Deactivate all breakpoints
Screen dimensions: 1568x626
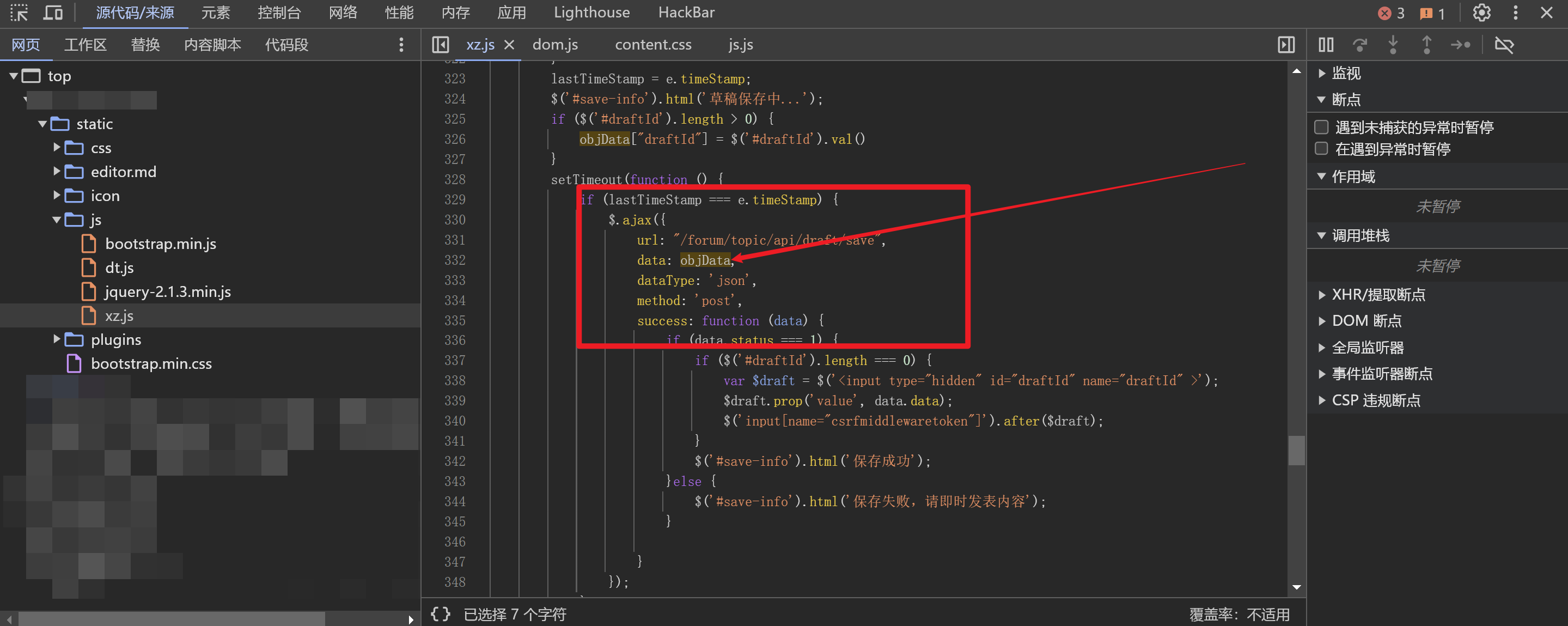pyautogui.click(x=1504, y=45)
